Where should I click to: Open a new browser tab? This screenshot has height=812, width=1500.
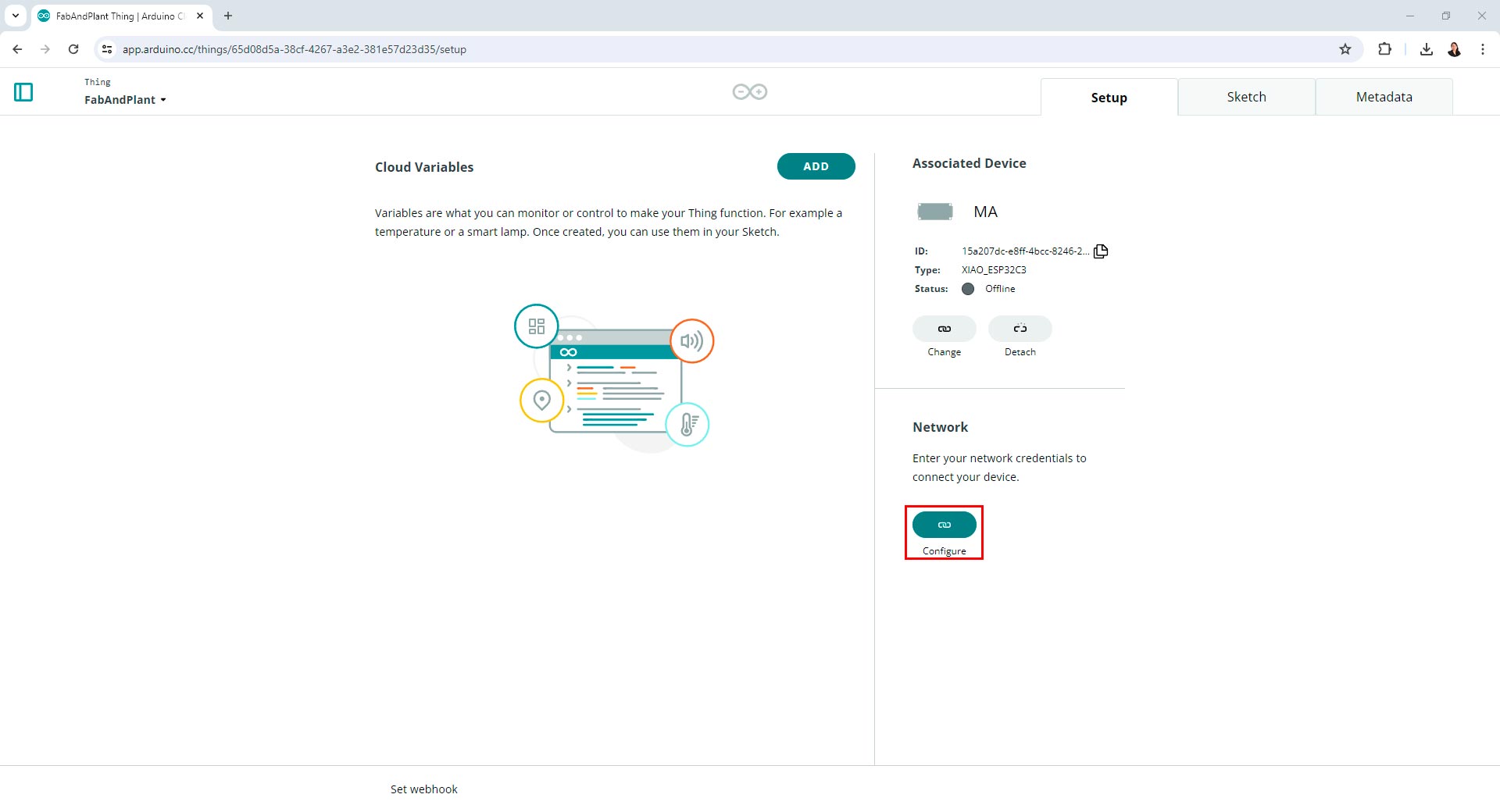pos(228,16)
